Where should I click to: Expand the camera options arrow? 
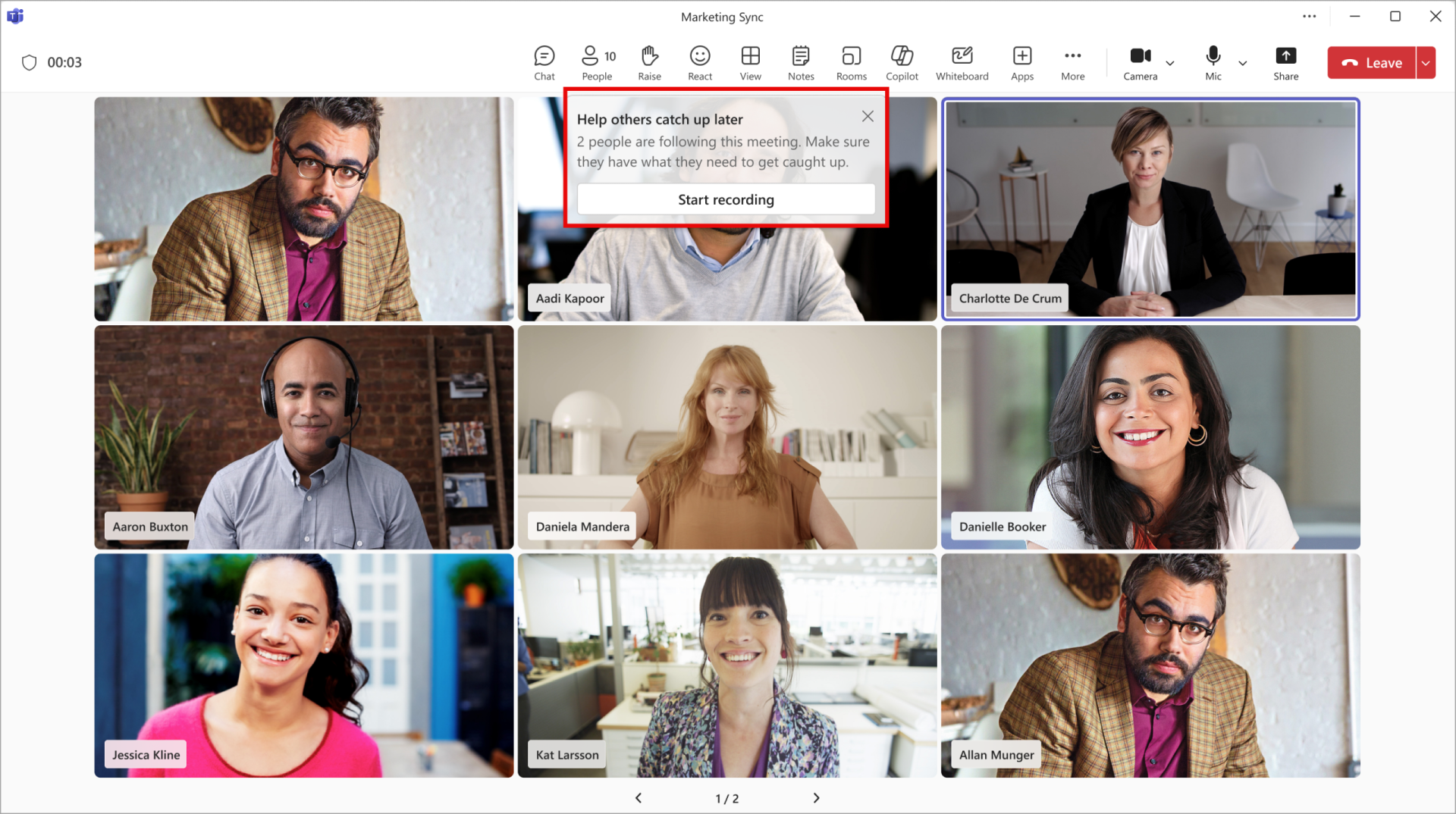1170,63
